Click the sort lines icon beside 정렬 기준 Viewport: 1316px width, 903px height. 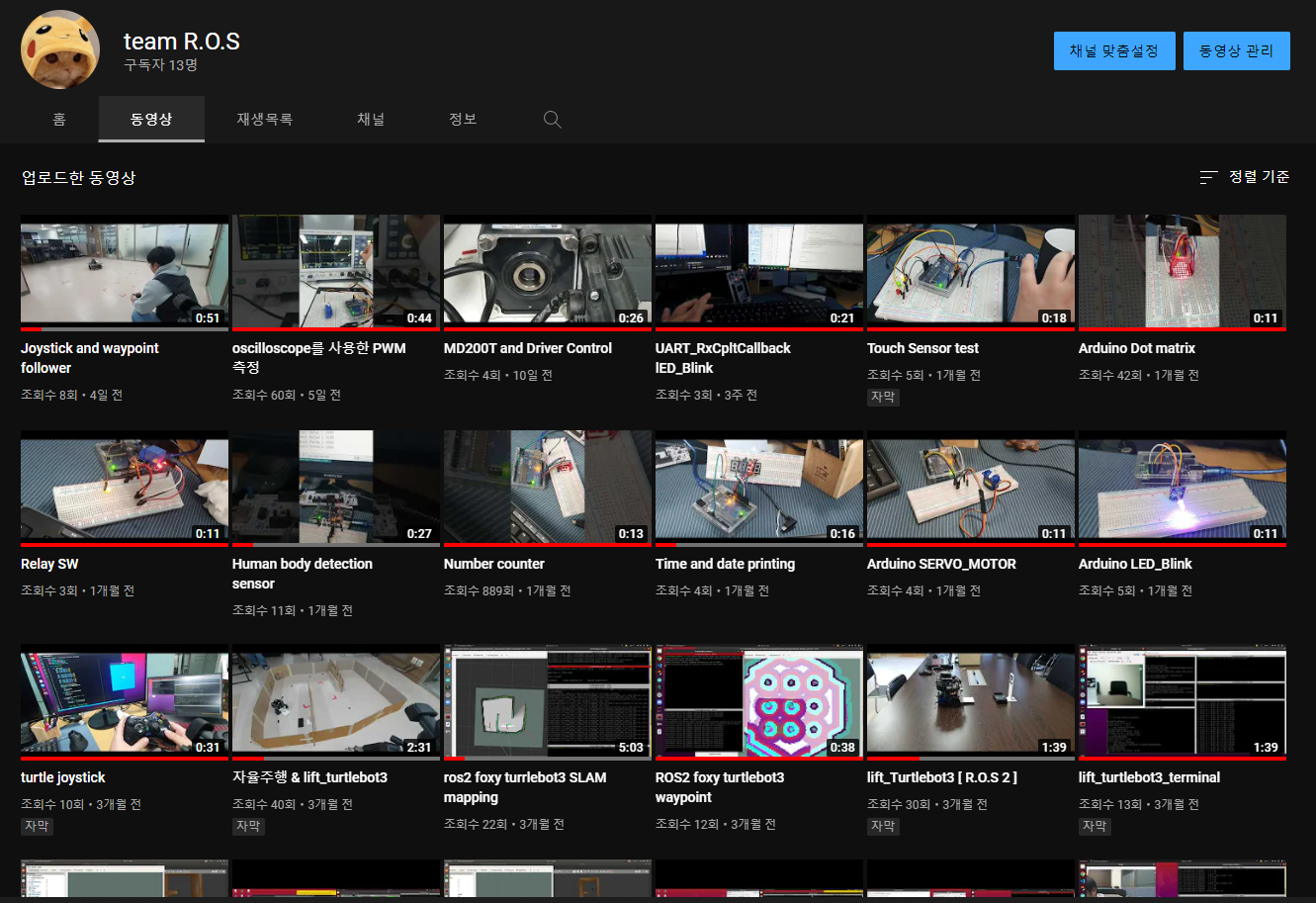coord(1208,178)
